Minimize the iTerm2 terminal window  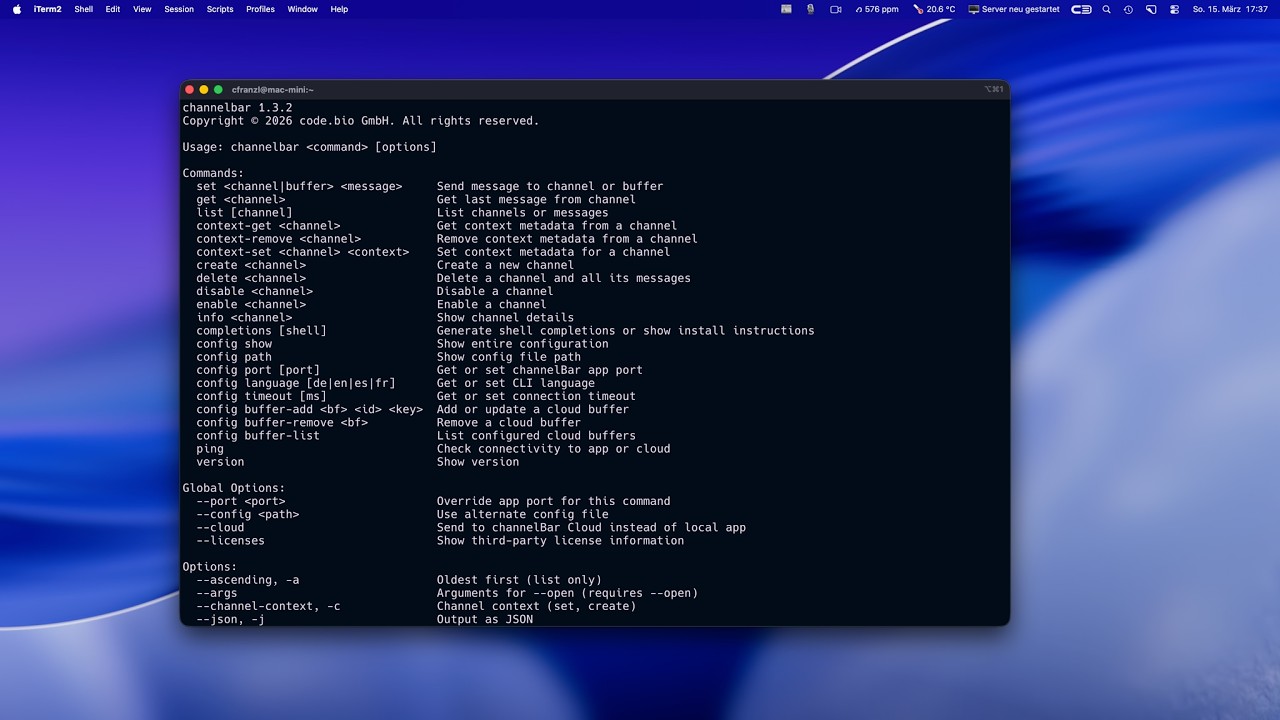click(204, 90)
